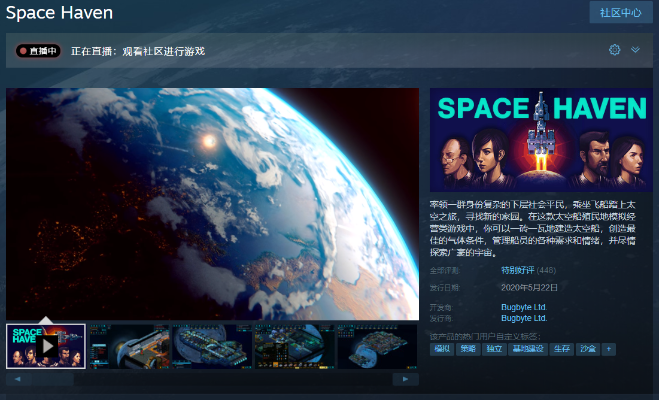Open Bugbyte Ltd. publisher link
Image resolution: width=659 pixels, height=400 pixels.
tap(524, 318)
